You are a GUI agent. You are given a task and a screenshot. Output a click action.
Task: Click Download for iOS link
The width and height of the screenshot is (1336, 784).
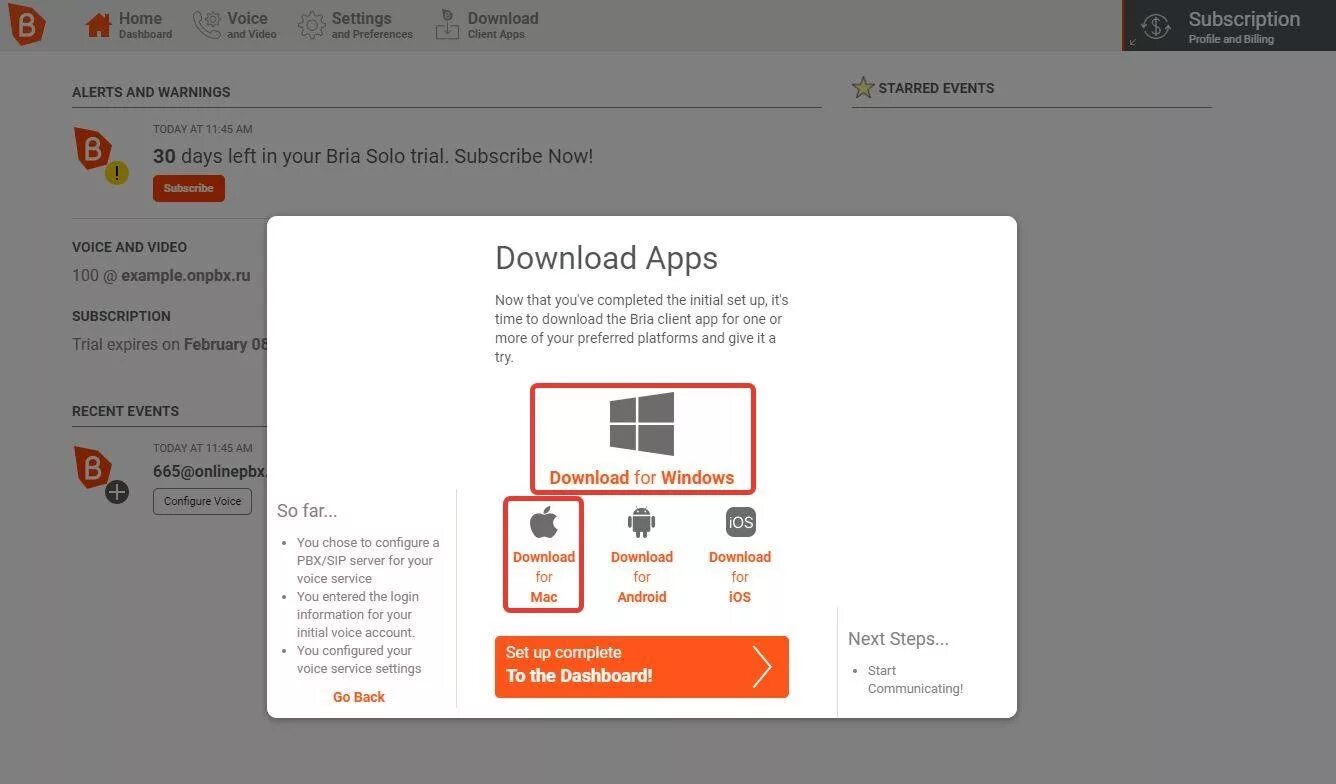pos(740,577)
